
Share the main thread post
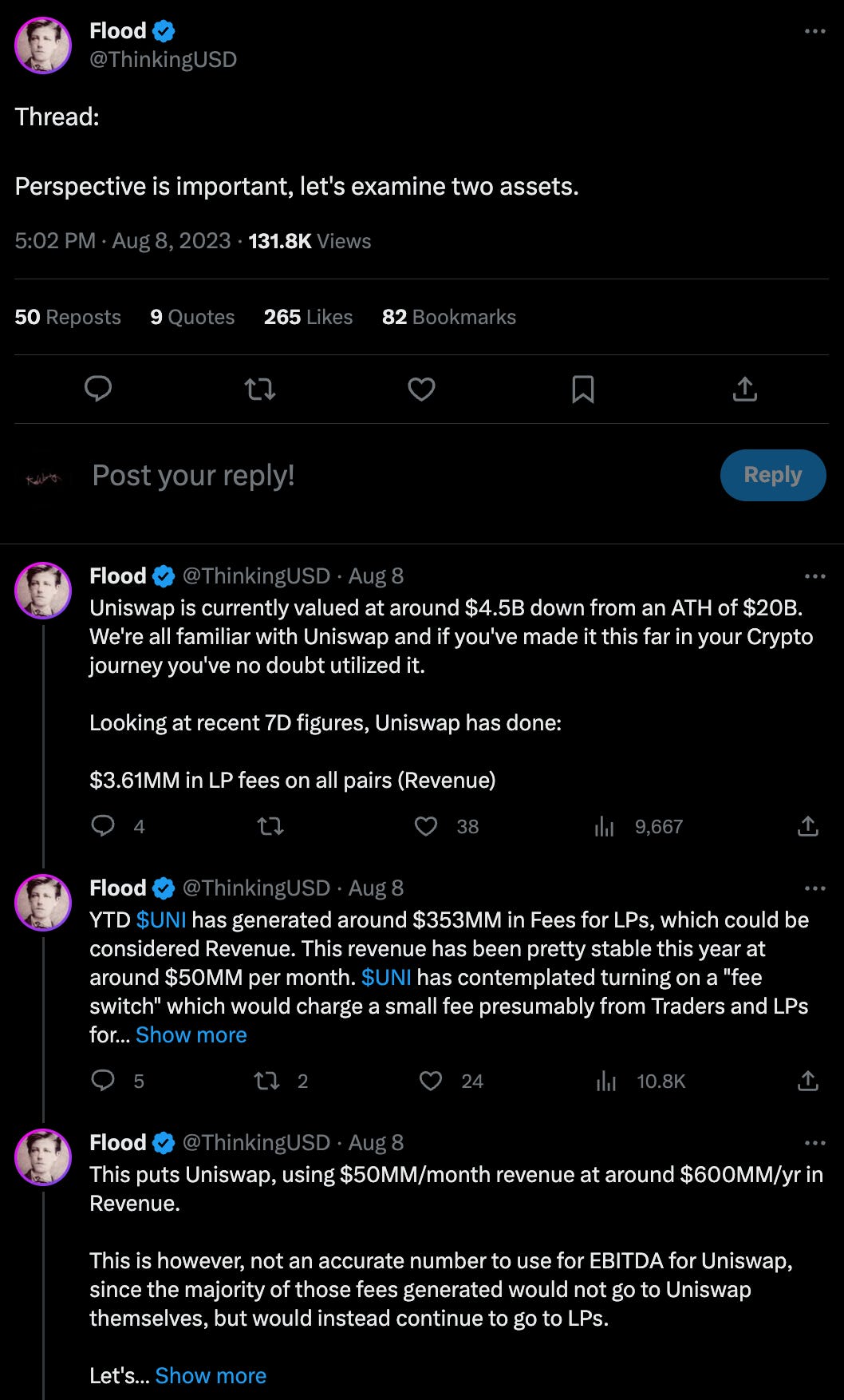point(744,389)
